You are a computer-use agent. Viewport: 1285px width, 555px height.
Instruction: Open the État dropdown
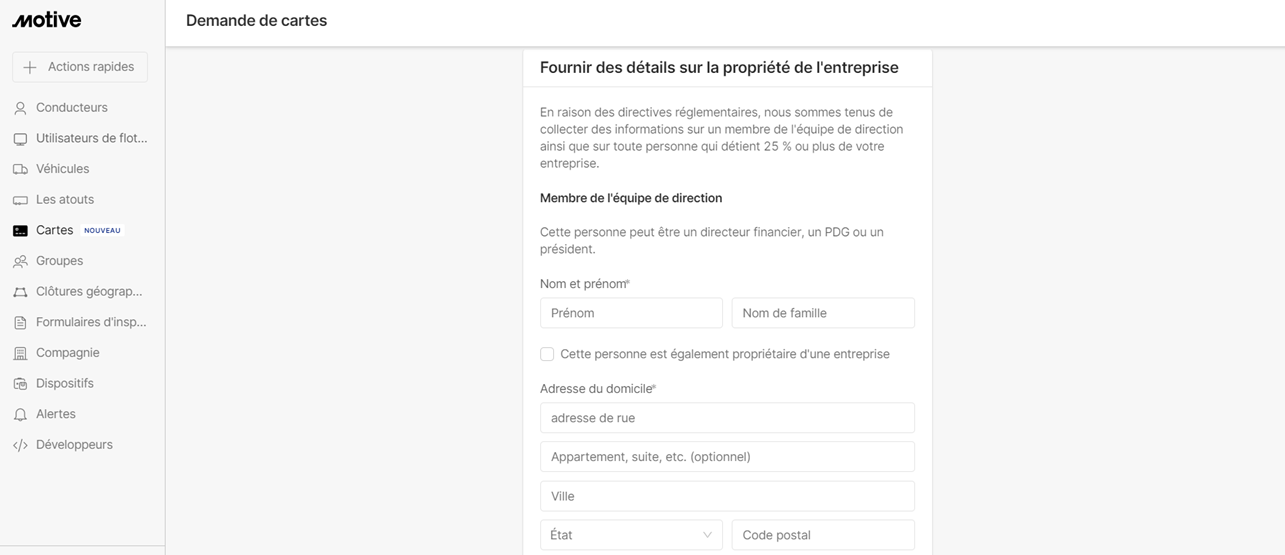(x=630, y=535)
